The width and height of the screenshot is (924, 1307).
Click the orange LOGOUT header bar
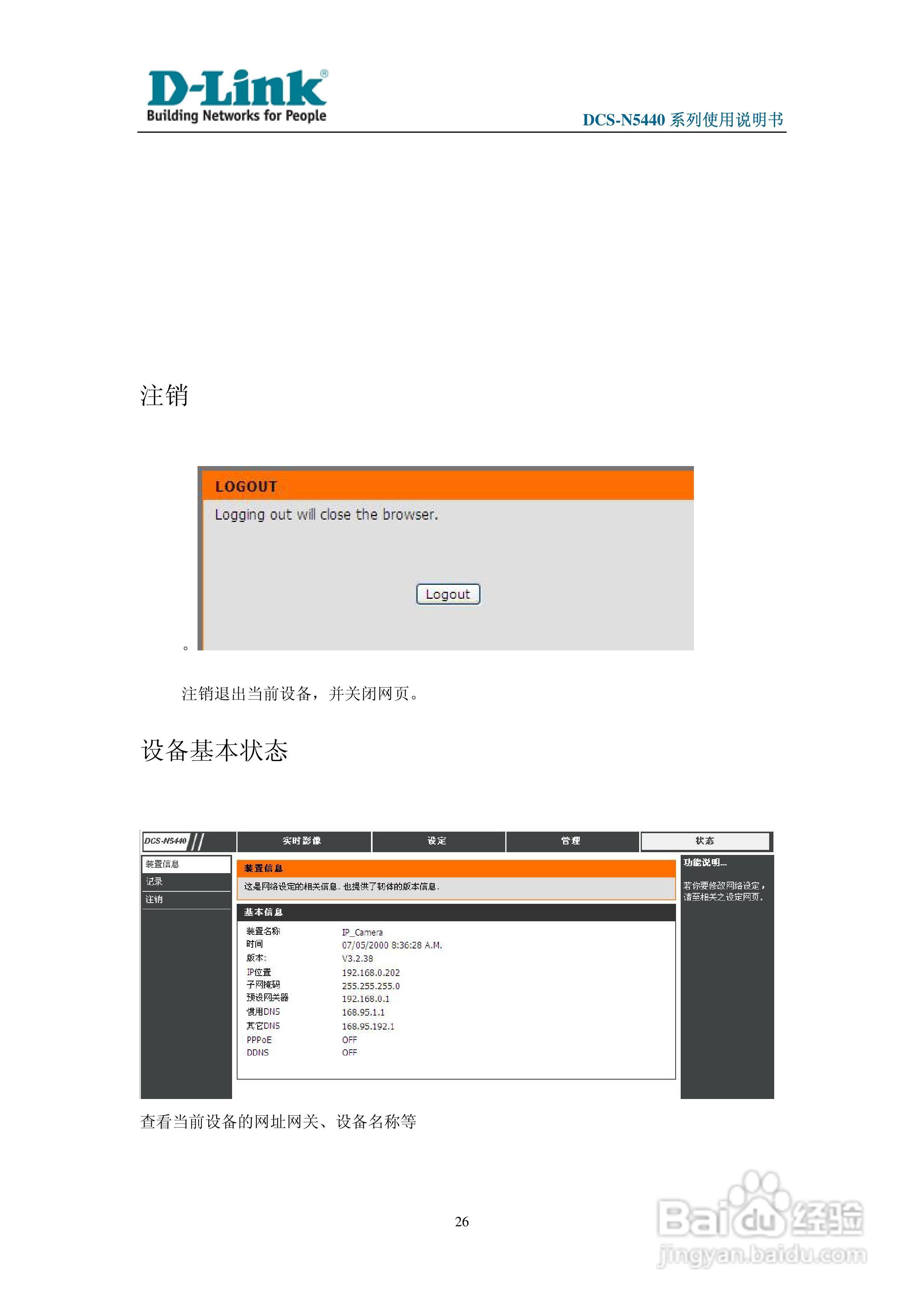[447, 486]
